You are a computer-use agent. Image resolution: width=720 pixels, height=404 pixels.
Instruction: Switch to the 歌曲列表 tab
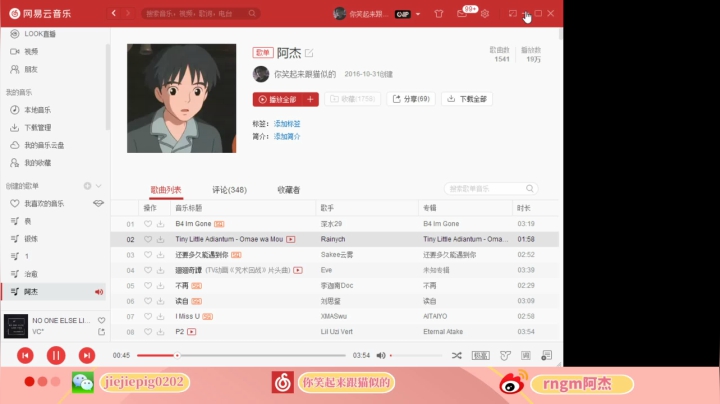[x=166, y=190]
